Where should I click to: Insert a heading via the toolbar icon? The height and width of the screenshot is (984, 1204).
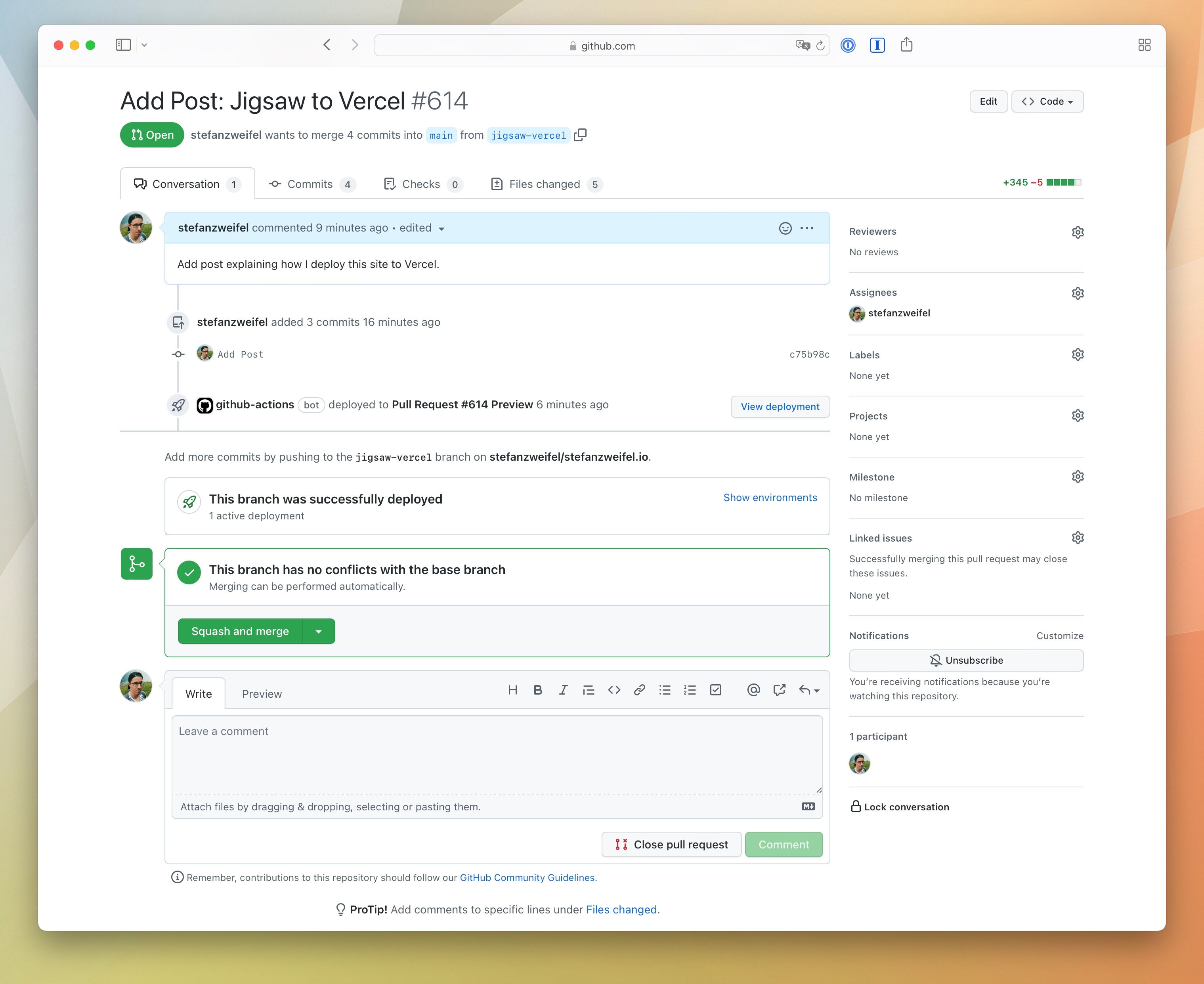click(513, 690)
